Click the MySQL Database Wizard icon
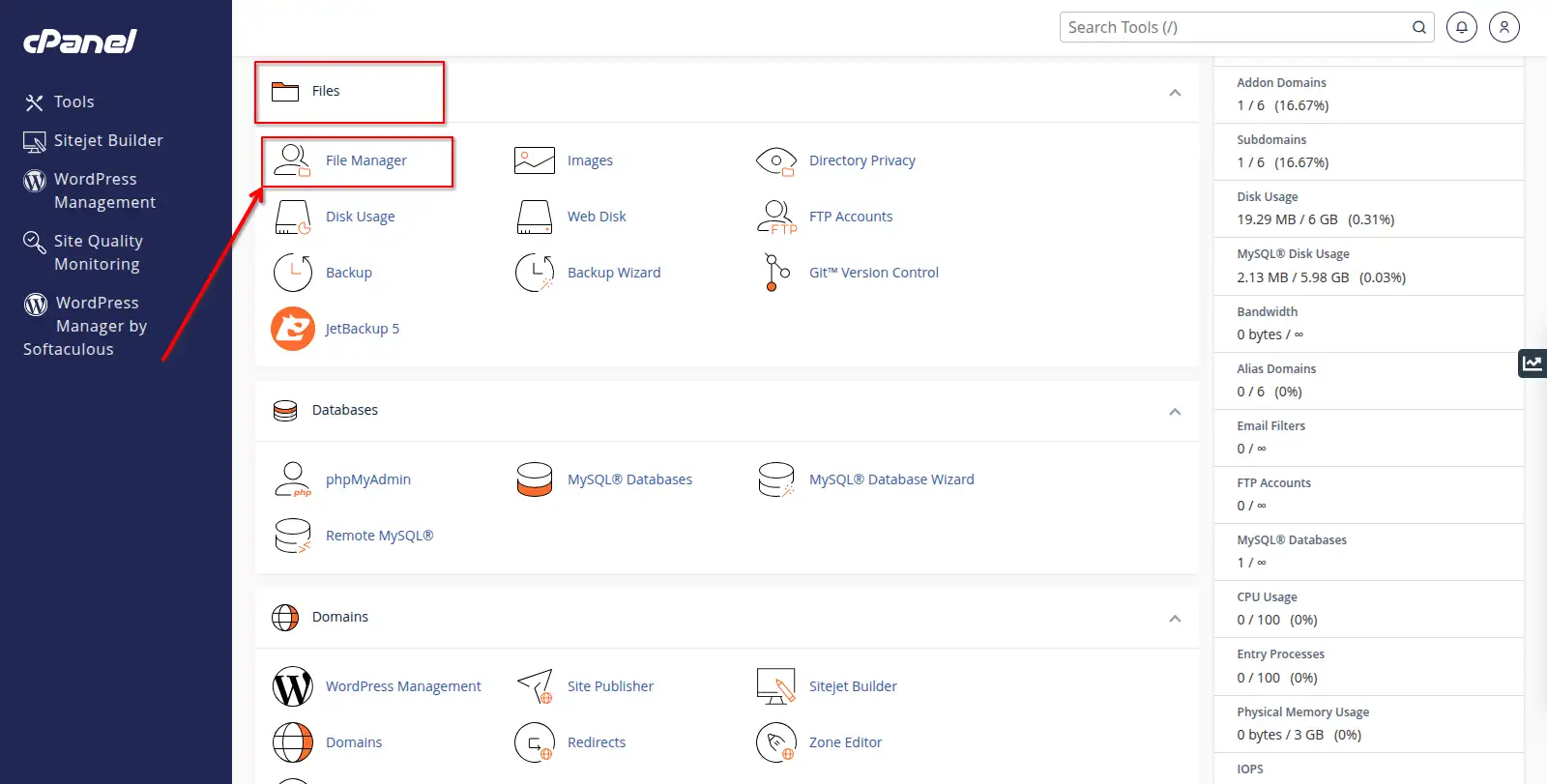The image size is (1547, 784). click(x=776, y=479)
